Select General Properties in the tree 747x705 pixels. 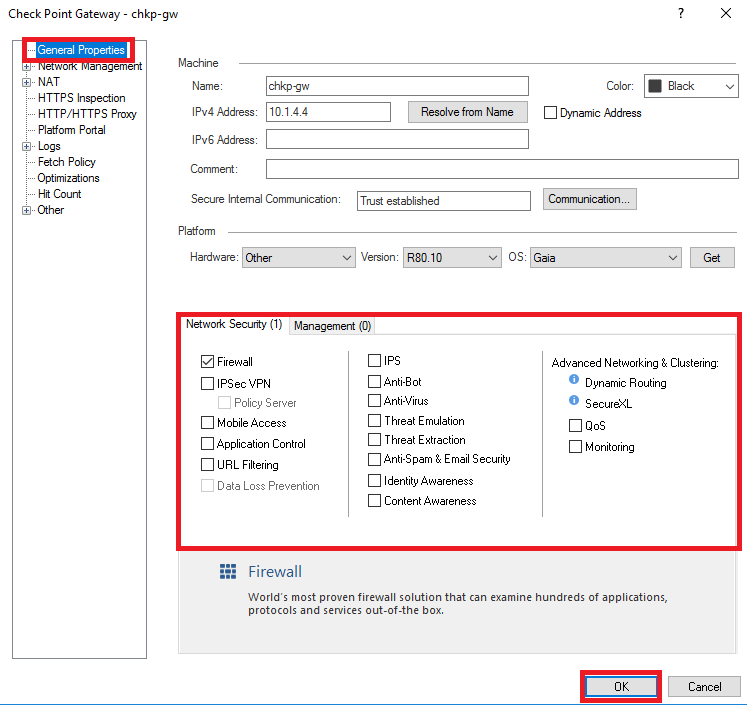coord(81,50)
